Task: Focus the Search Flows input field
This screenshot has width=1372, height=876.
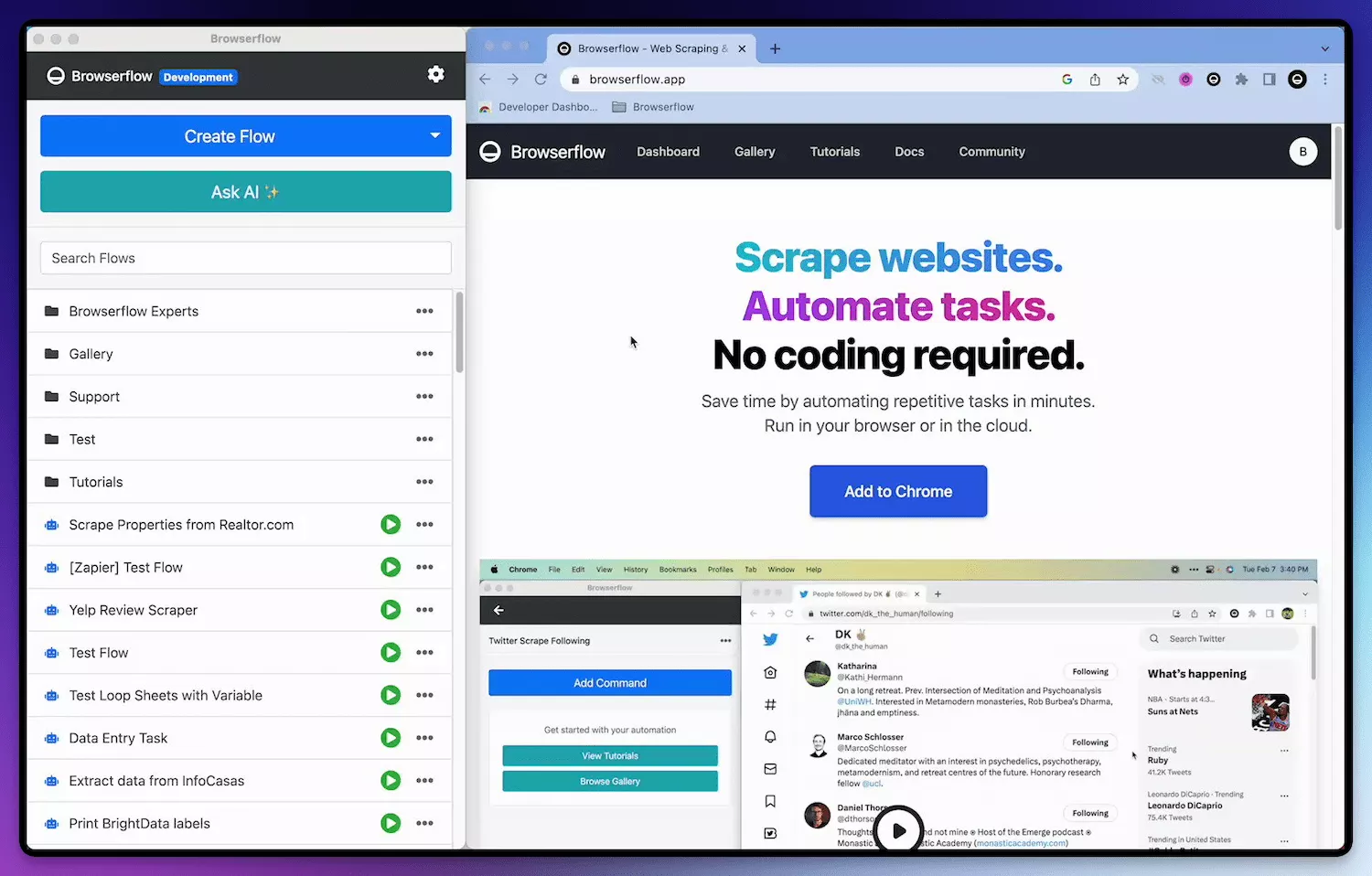Action: click(245, 258)
